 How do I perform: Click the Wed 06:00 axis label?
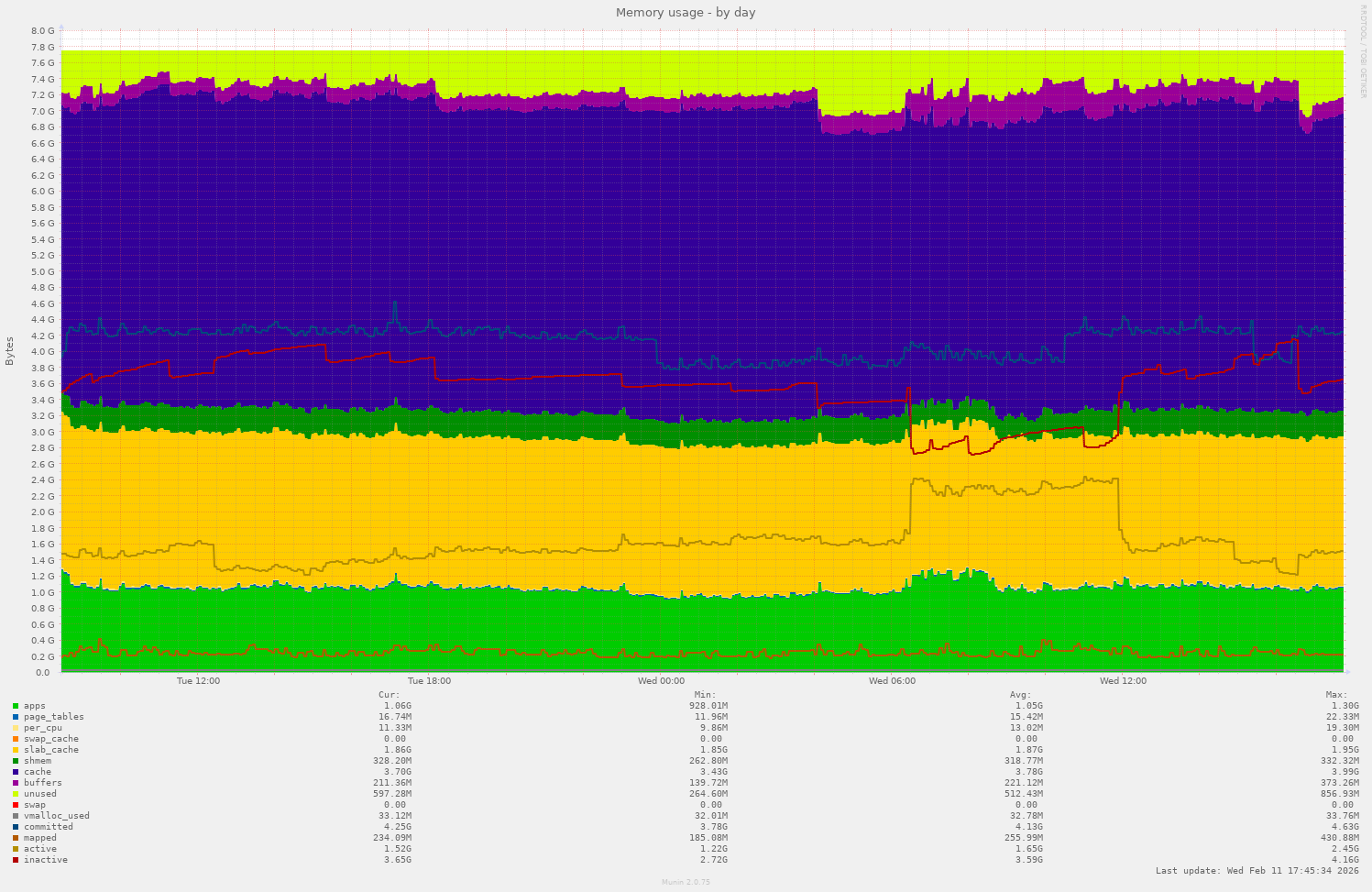[894, 680]
